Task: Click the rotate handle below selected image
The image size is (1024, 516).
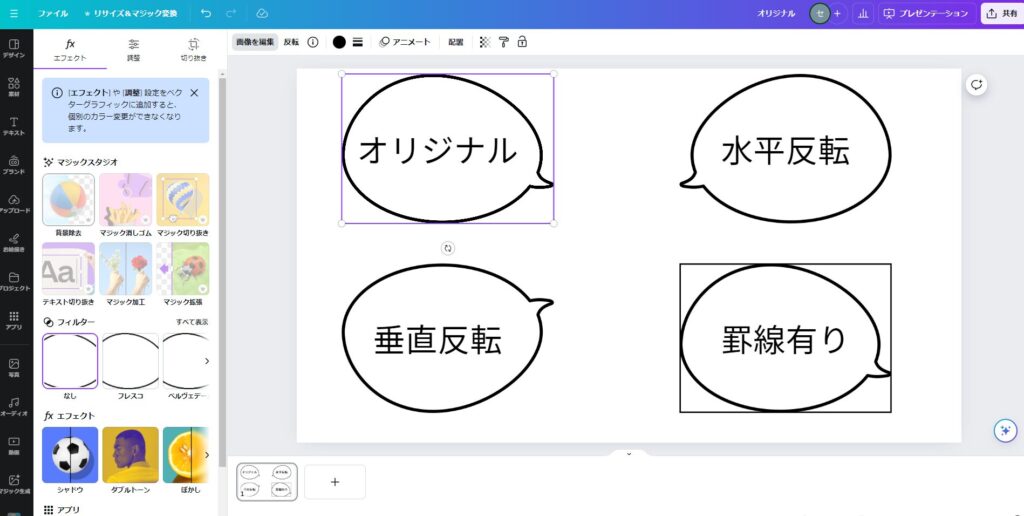Action: (x=448, y=248)
